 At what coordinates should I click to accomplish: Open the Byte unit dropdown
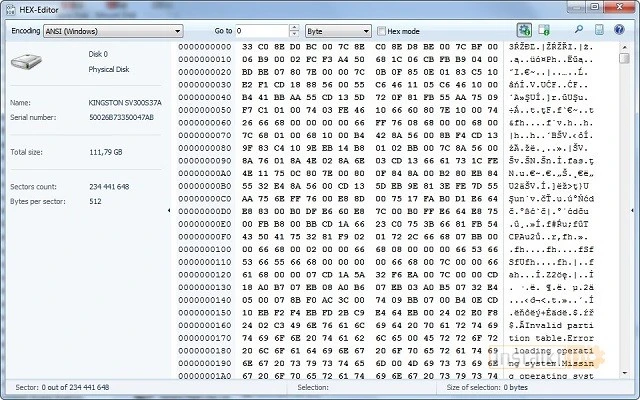point(338,31)
